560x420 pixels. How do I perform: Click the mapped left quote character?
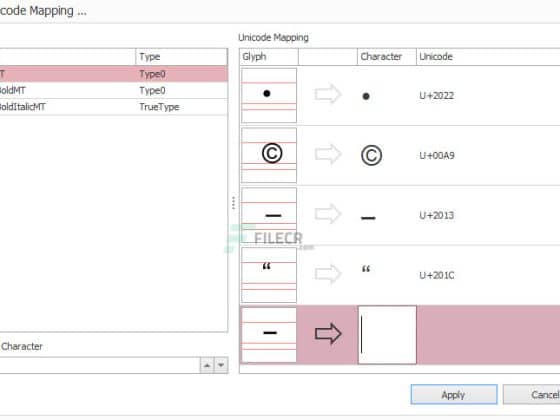point(366,269)
